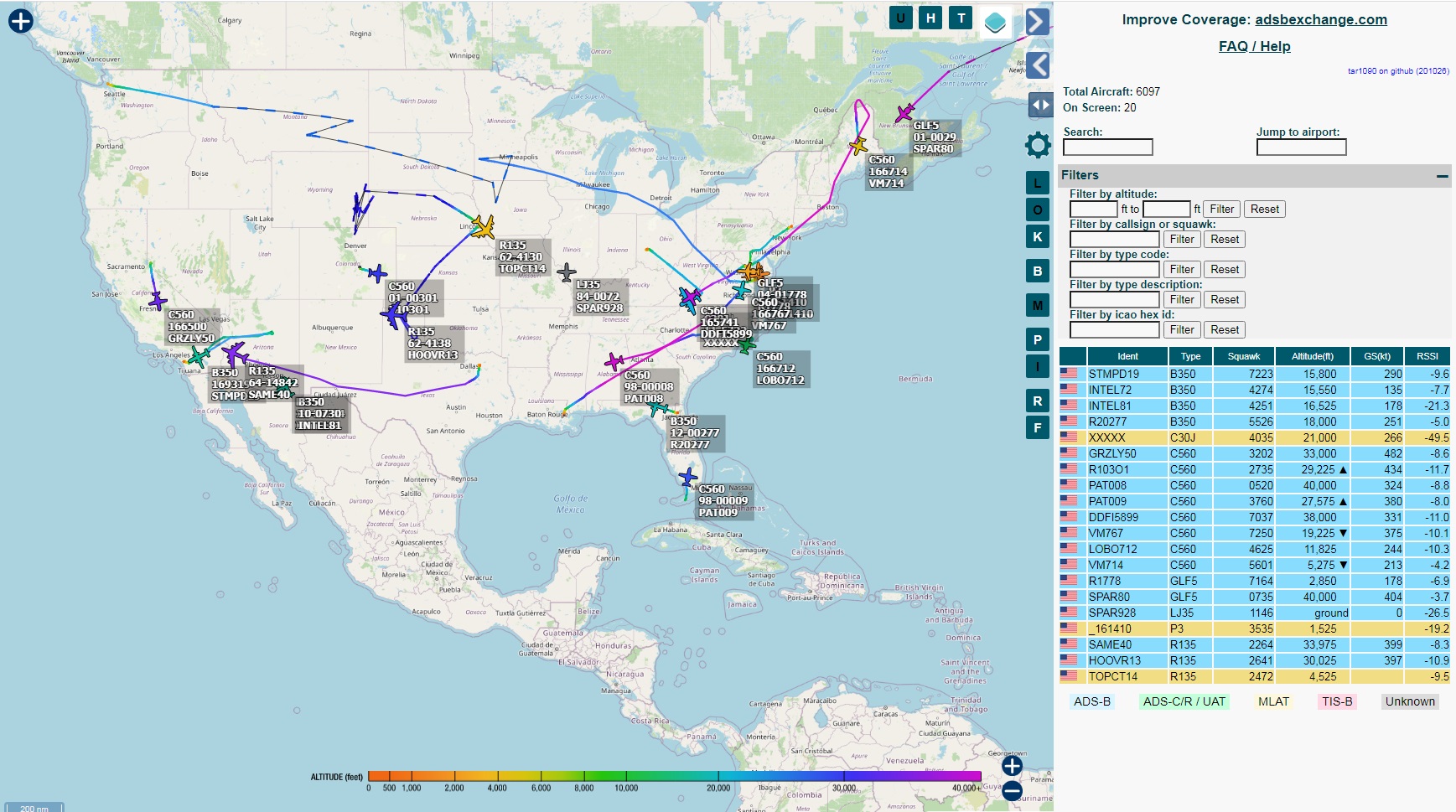
Task: Select the _161410 P3 aircraft row
Action: pos(1254,628)
